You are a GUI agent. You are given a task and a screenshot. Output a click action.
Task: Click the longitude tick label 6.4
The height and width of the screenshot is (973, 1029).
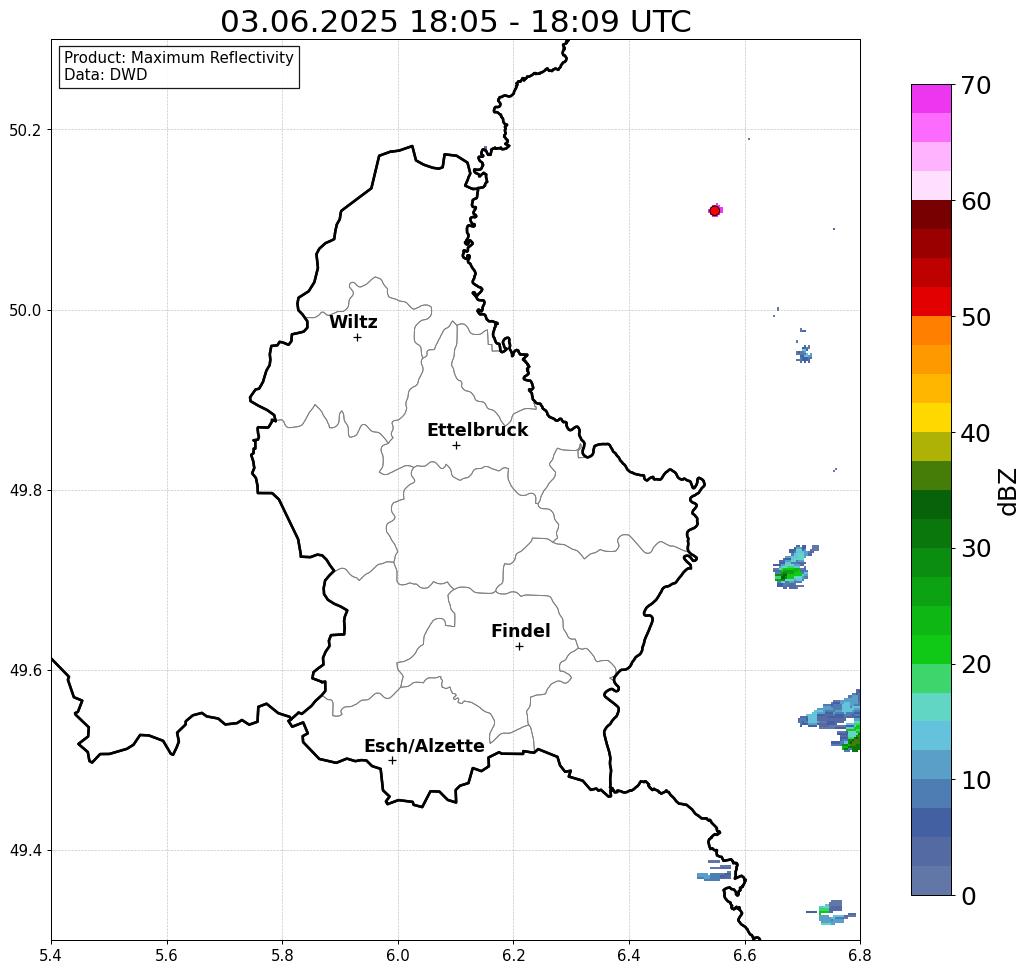(629, 955)
